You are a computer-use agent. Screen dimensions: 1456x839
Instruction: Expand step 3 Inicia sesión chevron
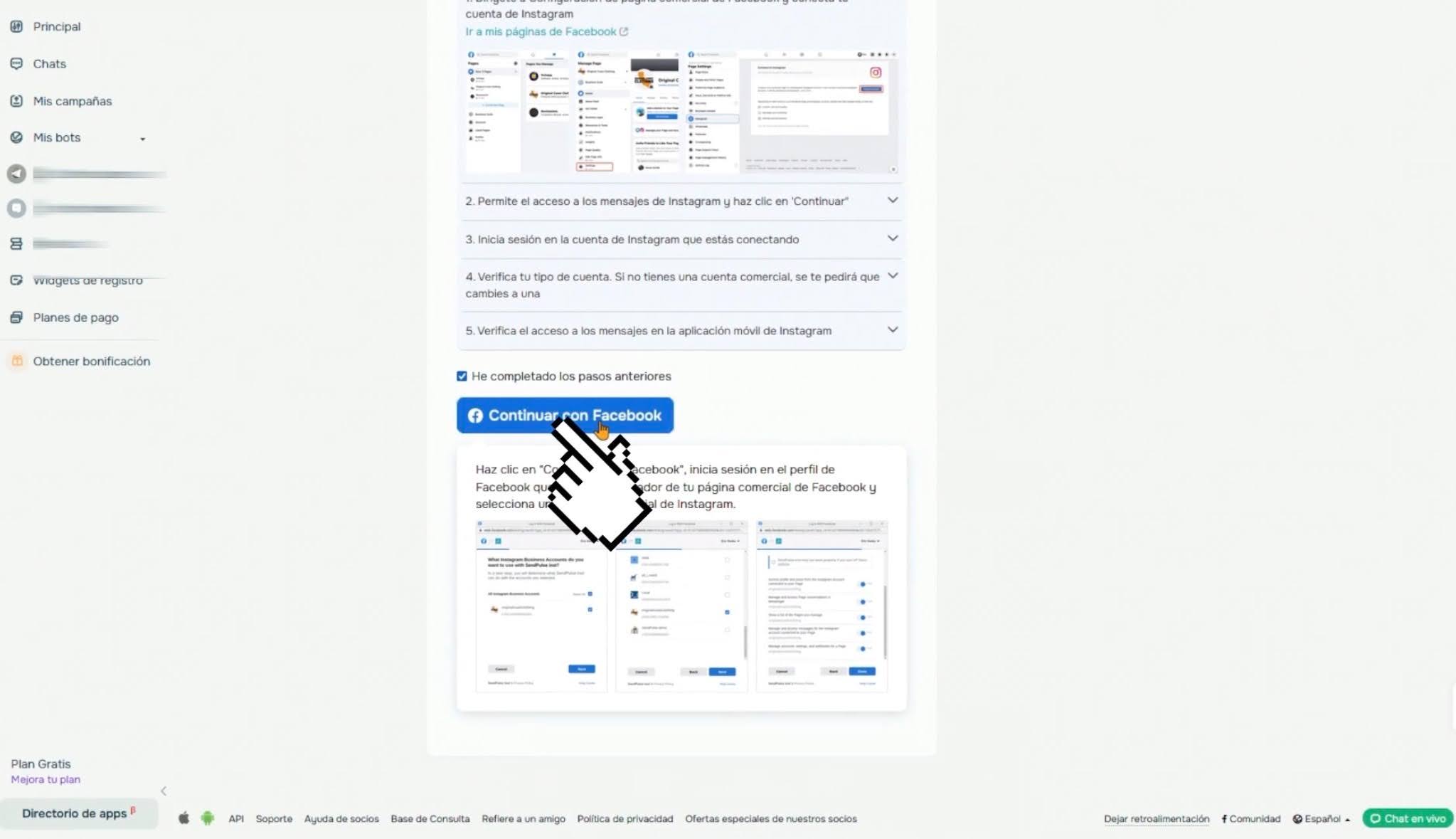click(x=893, y=238)
